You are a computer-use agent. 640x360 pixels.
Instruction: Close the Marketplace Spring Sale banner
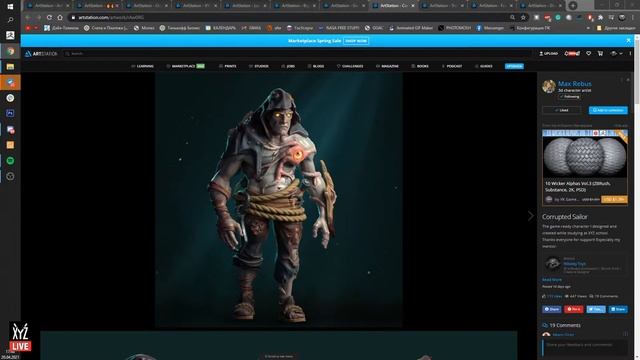coord(629,40)
